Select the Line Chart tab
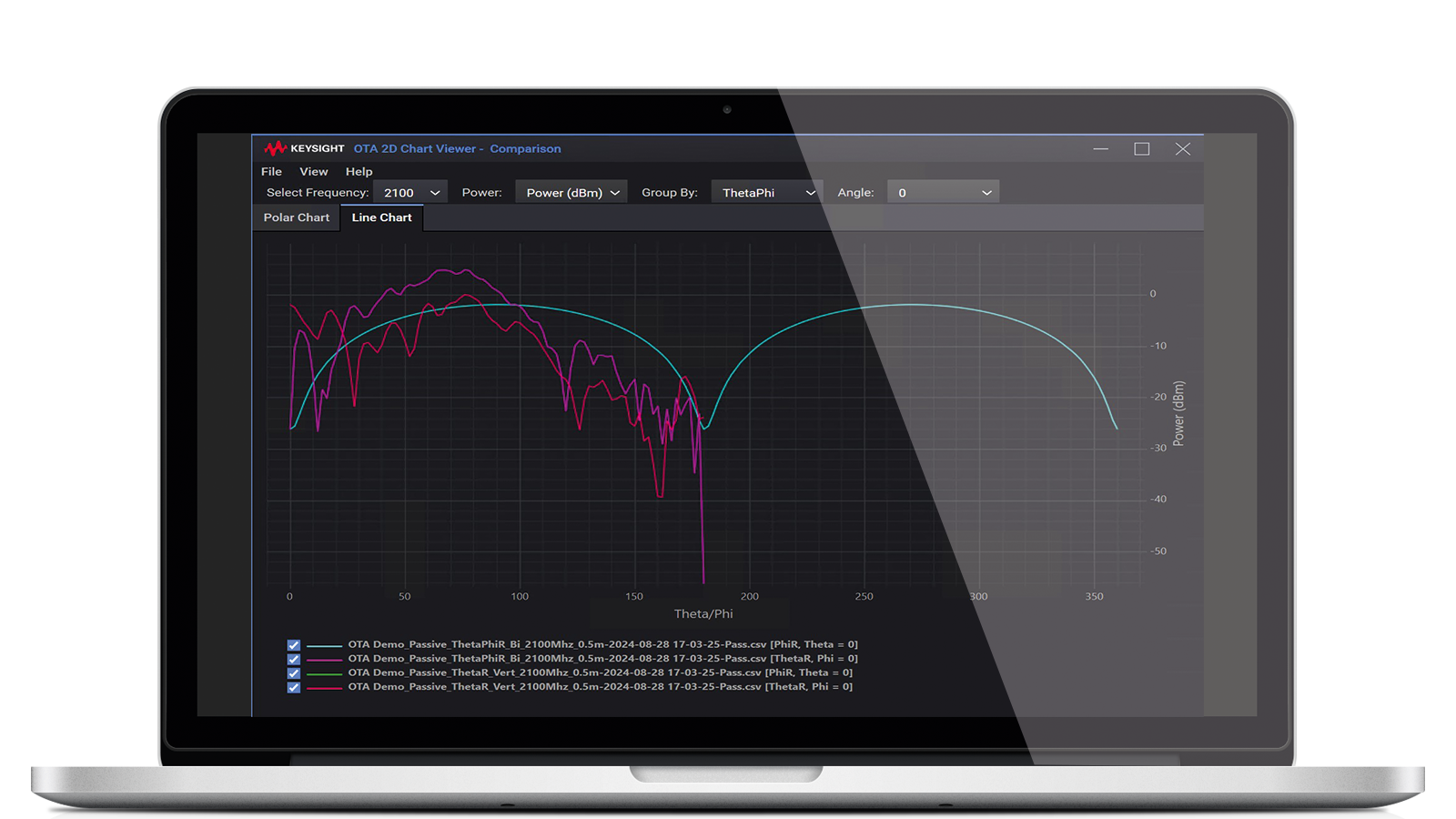This screenshot has width=1456, height=819. (381, 217)
